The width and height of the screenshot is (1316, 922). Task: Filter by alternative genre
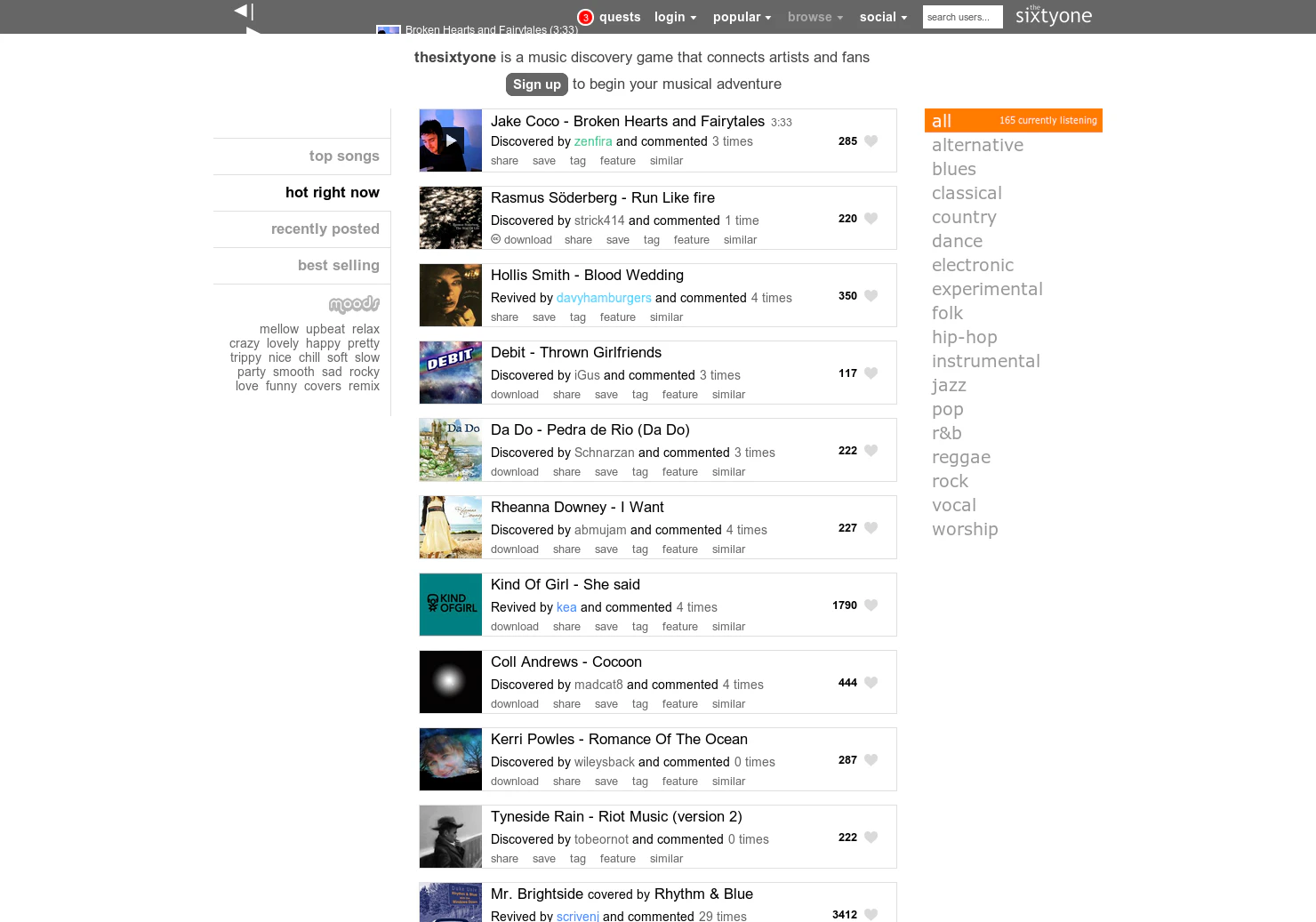(x=977, y=145)
